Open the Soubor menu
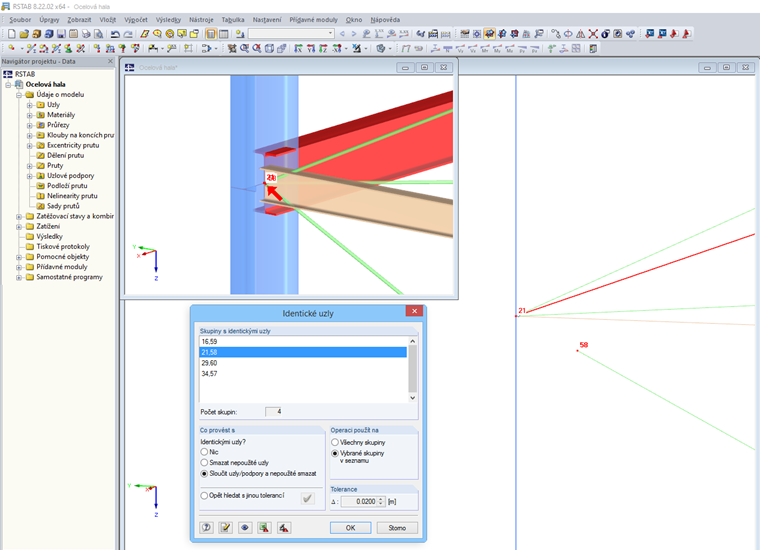 click(20, 20)
